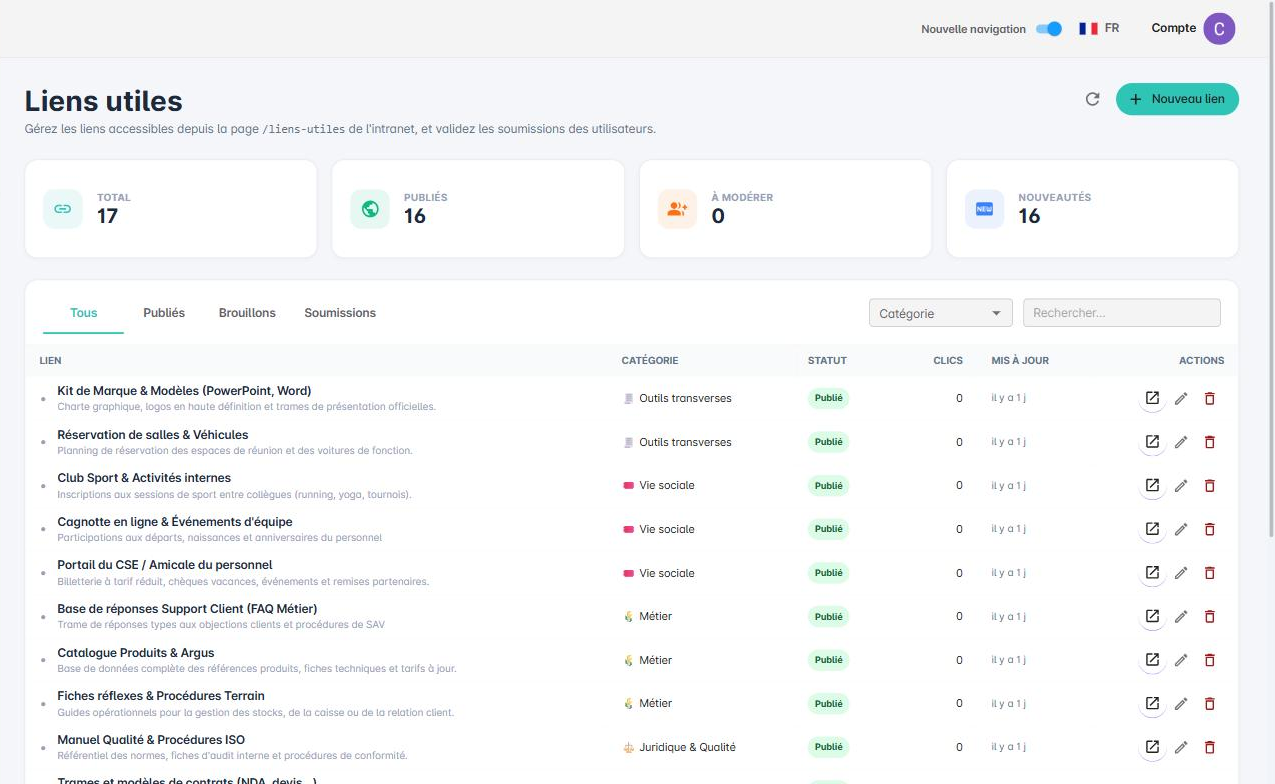Viewport: 1275px width, 784px height.
Task: Click Métier category on Fiches réflexes row
Action: (655, 703)
